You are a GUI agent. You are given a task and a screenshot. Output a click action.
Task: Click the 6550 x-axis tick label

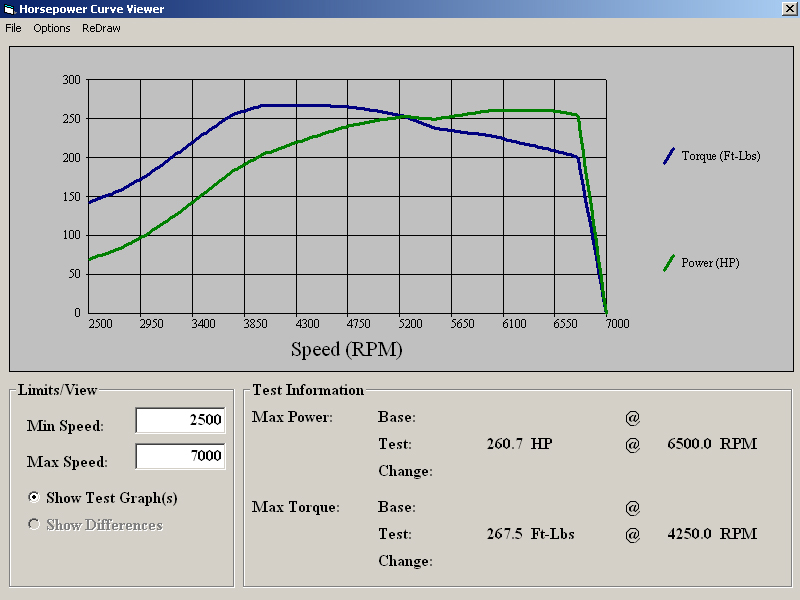coord(565,323)
